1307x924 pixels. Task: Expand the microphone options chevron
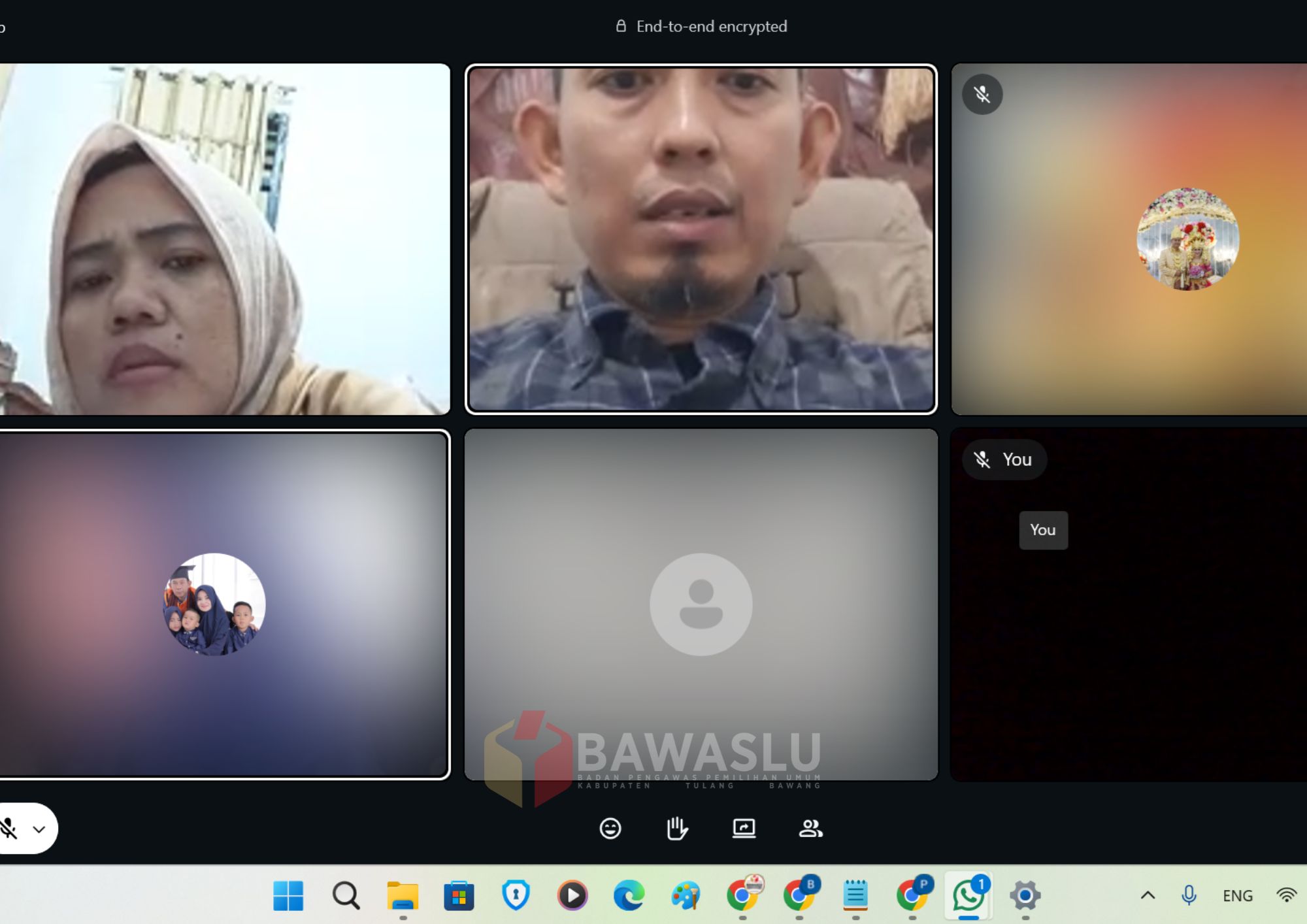[39, 829]
